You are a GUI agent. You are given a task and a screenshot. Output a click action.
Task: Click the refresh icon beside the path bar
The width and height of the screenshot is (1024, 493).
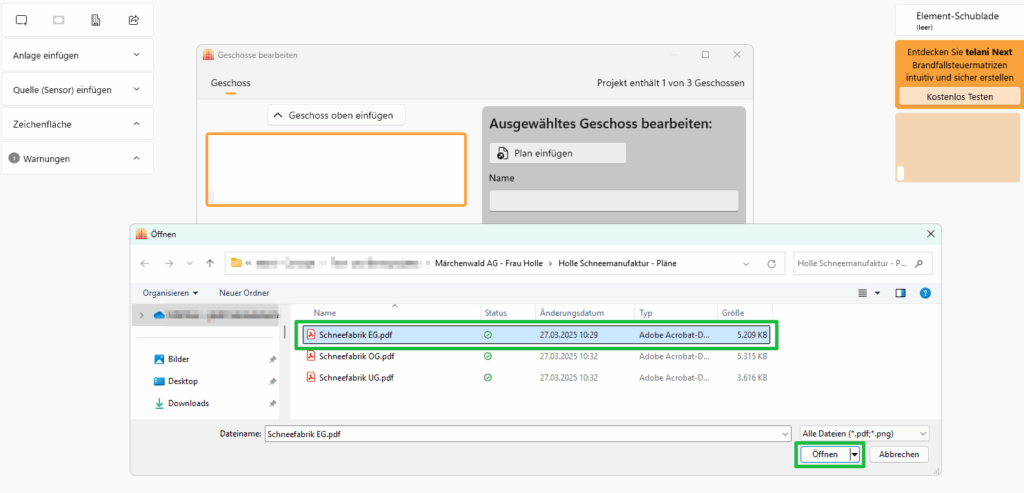(x=770, y=263)
